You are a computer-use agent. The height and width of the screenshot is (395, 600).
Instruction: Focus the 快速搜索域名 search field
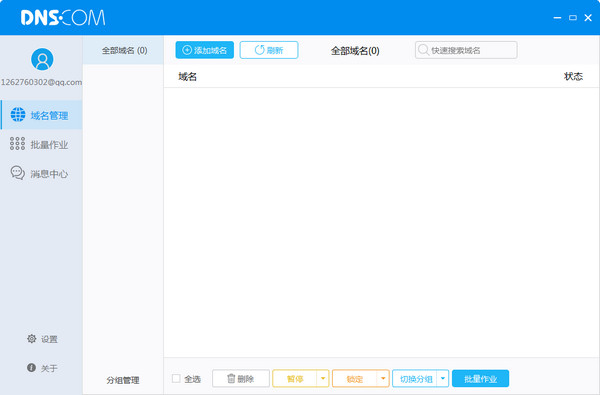coord(466,50)
